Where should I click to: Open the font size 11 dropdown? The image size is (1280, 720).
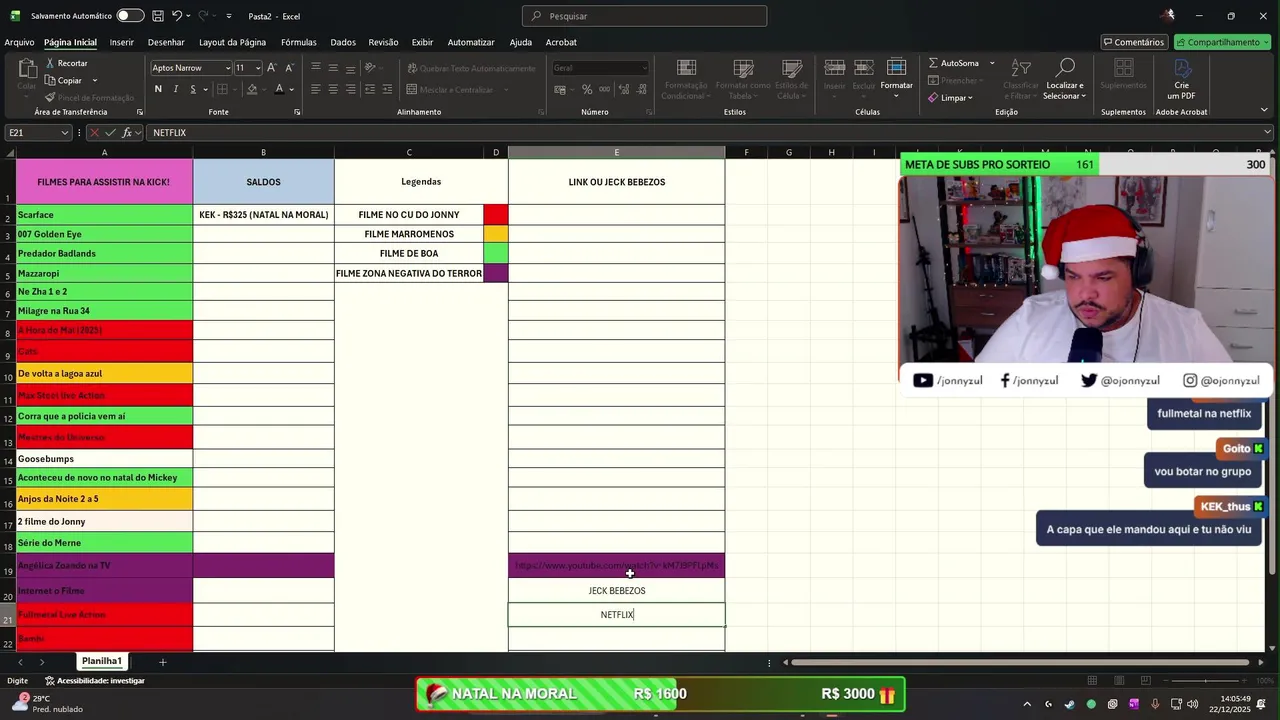pyautogui.click(x=258, y=67)
